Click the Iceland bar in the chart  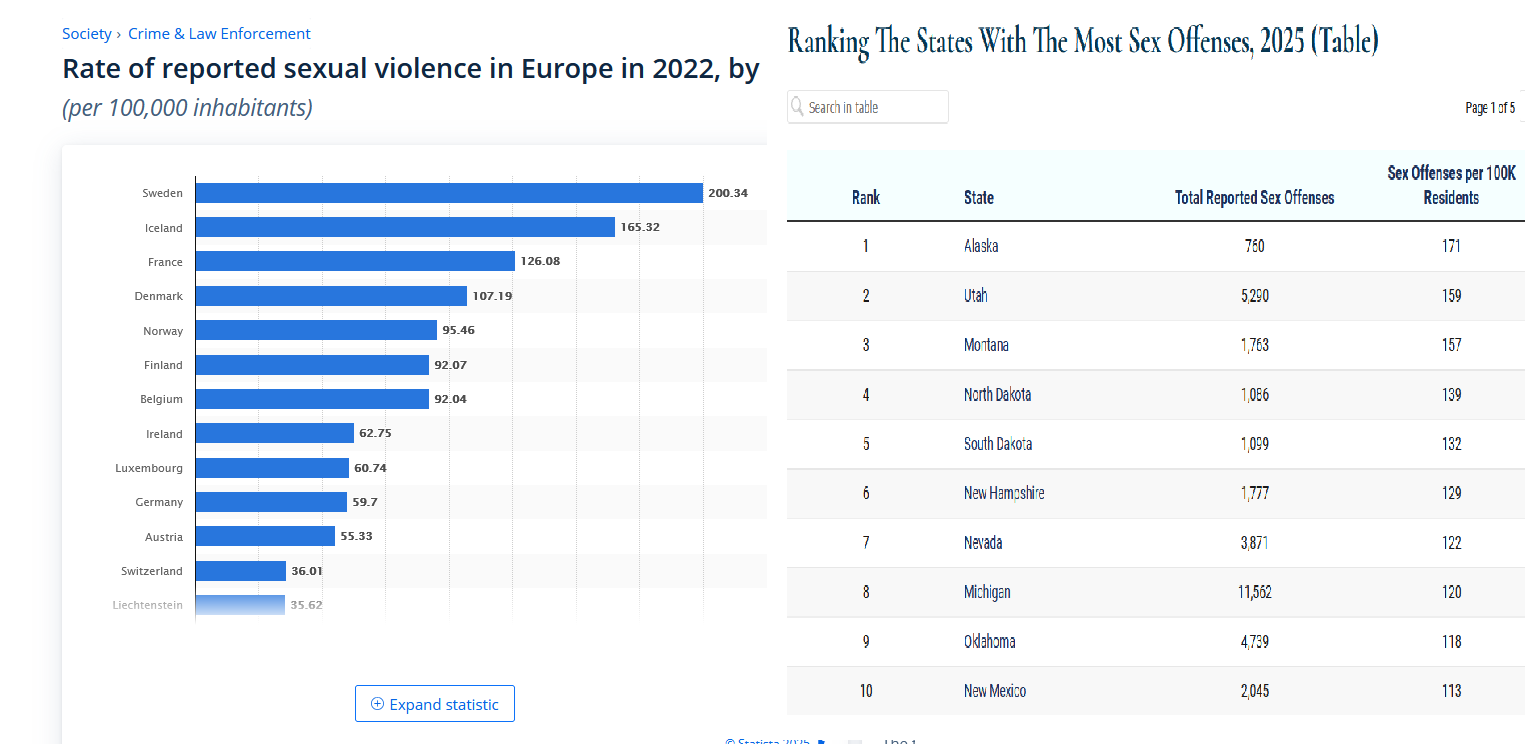point(405,227)
